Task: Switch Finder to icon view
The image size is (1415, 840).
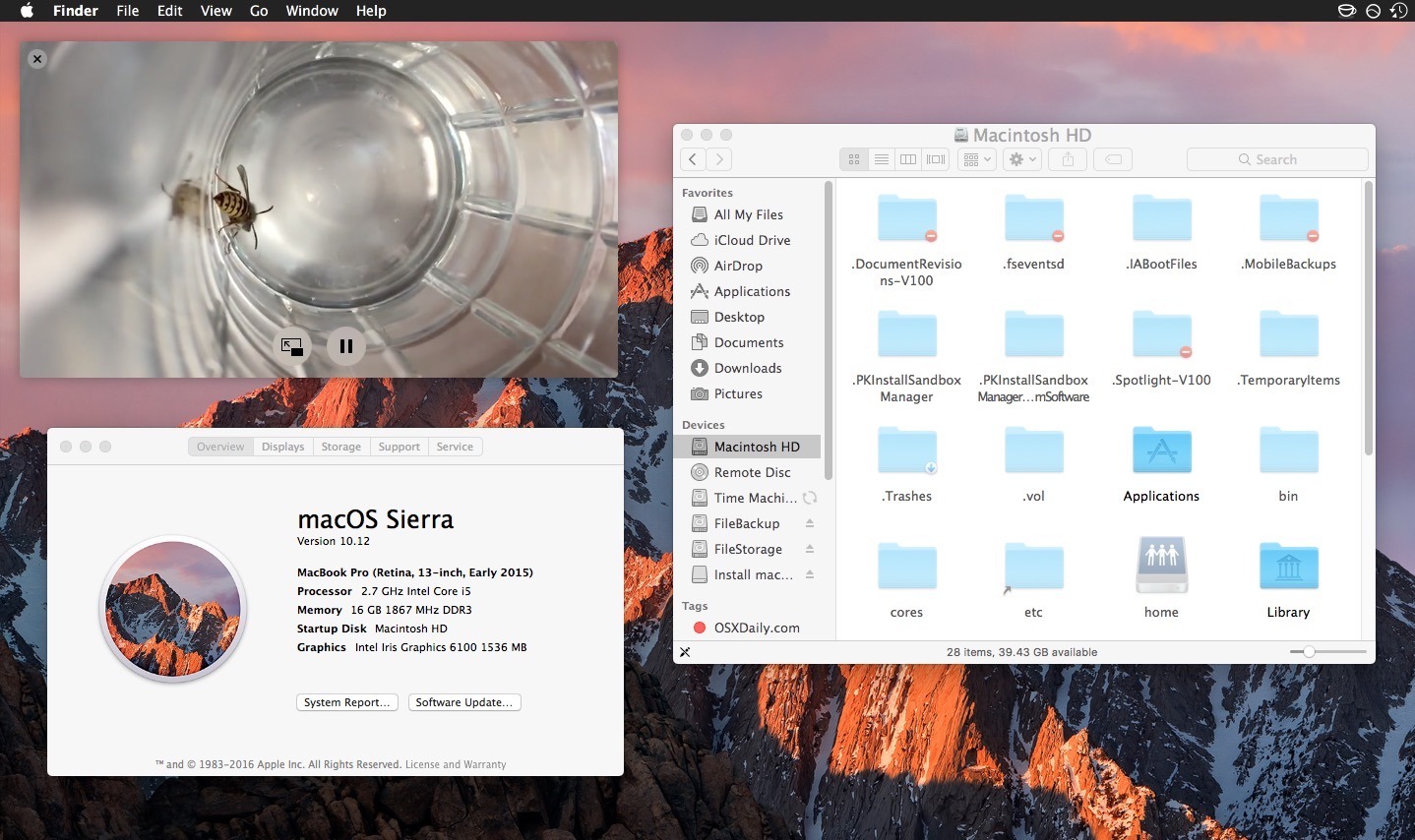Action: pyautogui.click(x=854, y=159)
